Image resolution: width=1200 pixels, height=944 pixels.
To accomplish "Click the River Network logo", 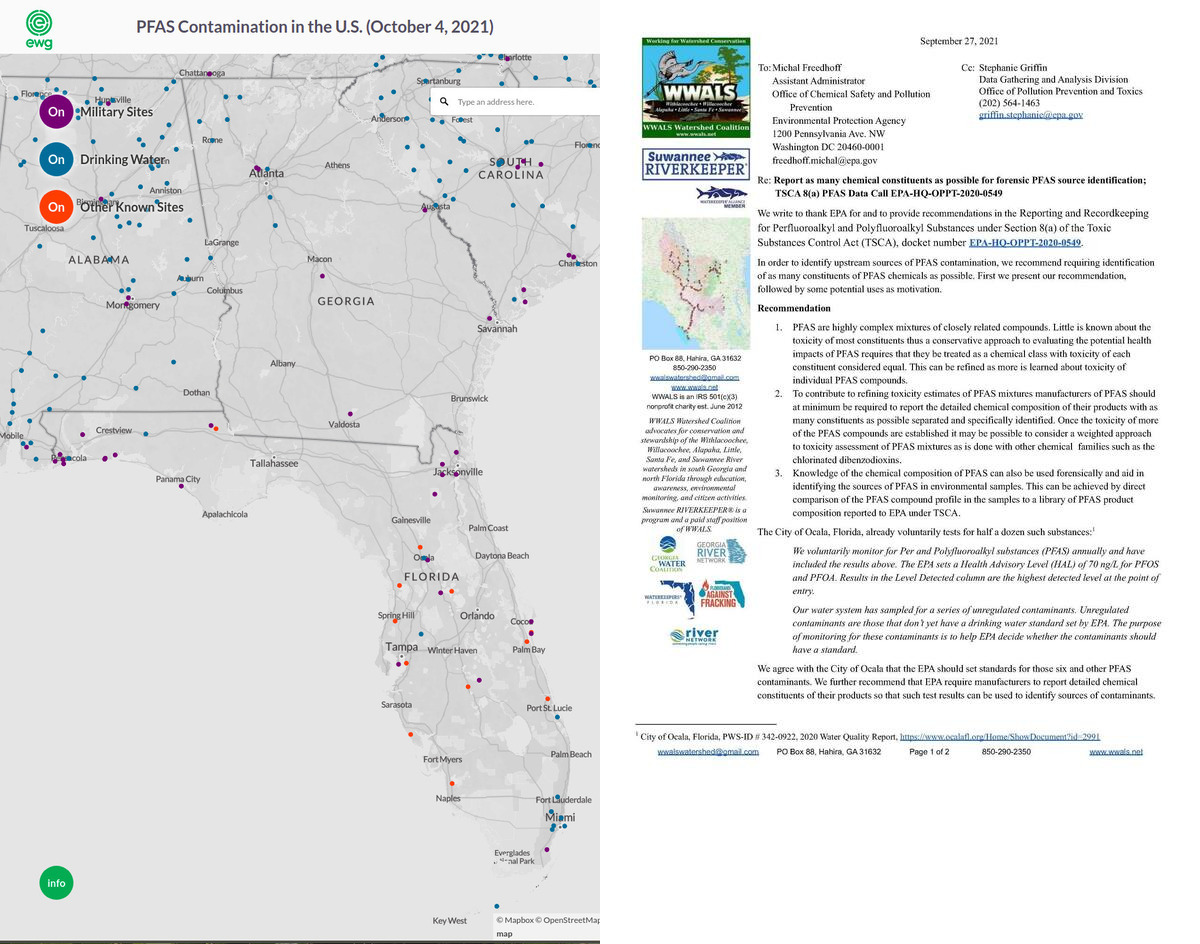I will click(x=694, y=638).
